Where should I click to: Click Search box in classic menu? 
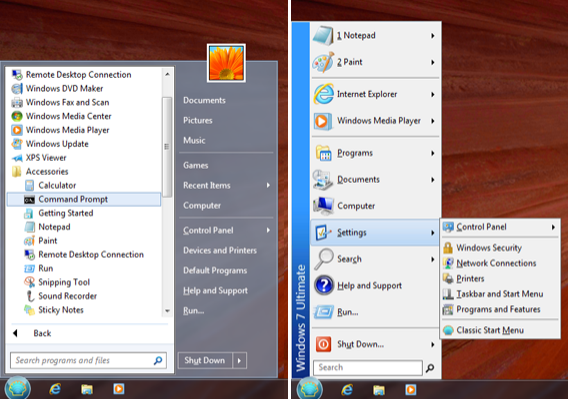coord(368,368)
